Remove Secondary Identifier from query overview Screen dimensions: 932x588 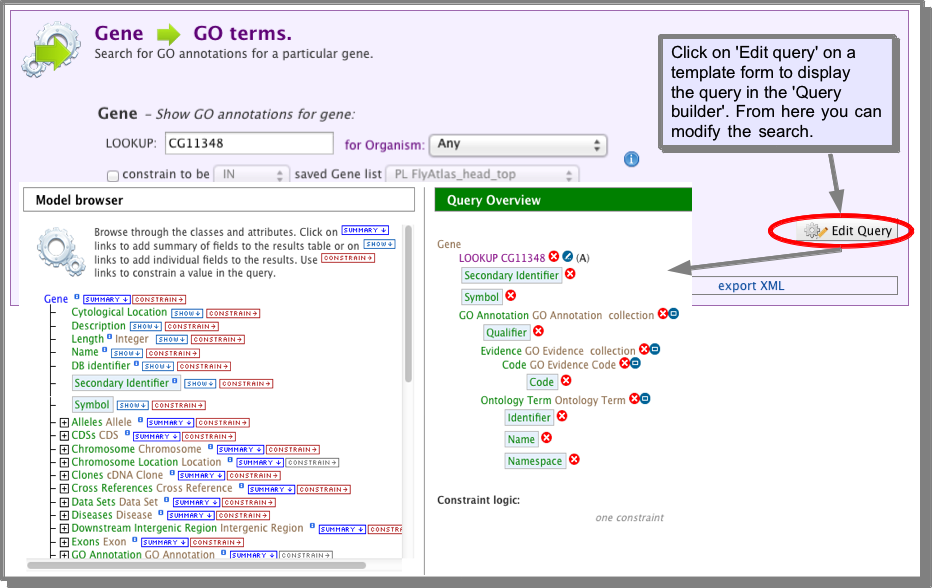(x=570, y=274)
